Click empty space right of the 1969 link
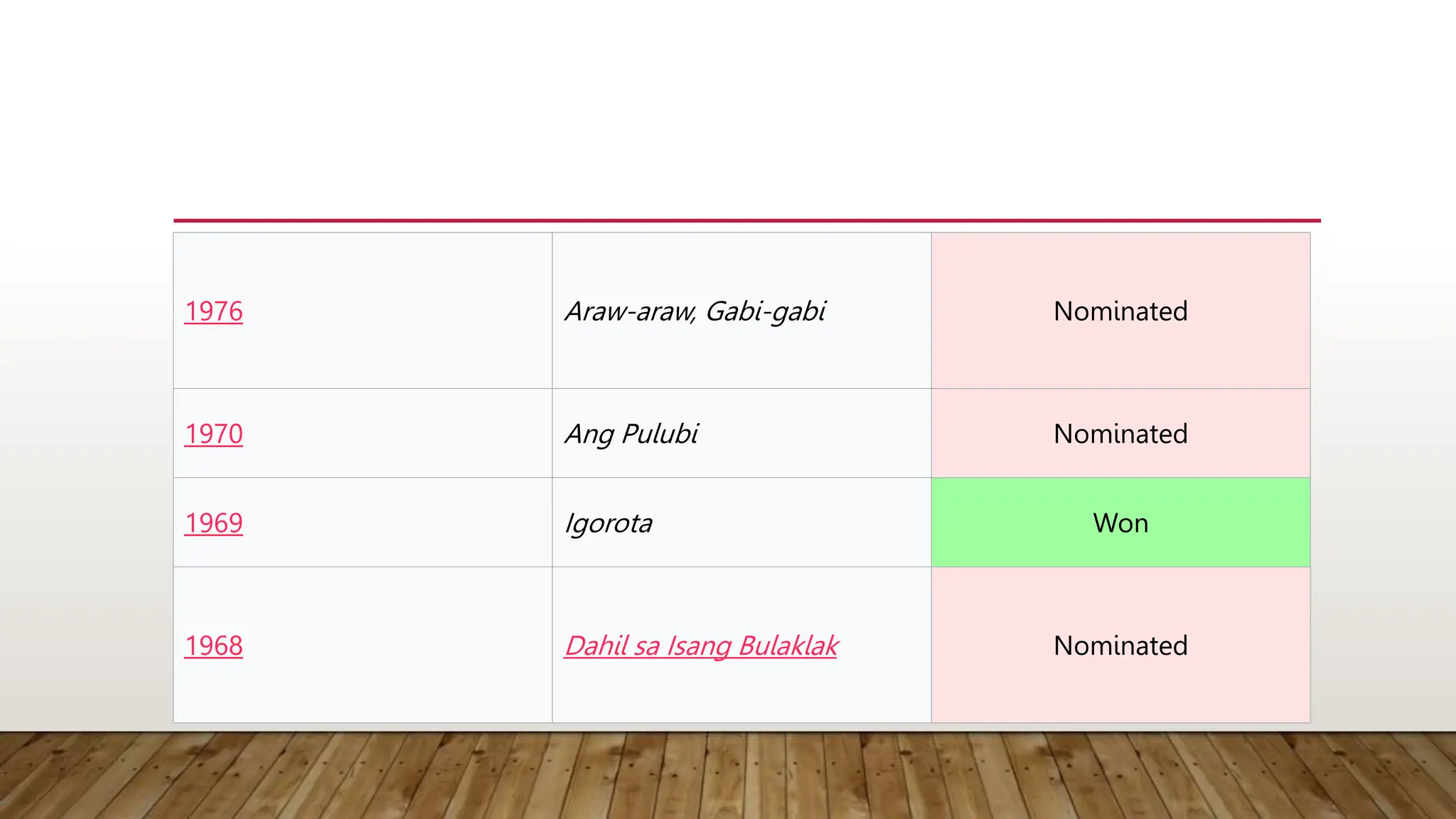The height and width of the screenshot is (819, 1456). pyautogui.click(x=398, y=523)
